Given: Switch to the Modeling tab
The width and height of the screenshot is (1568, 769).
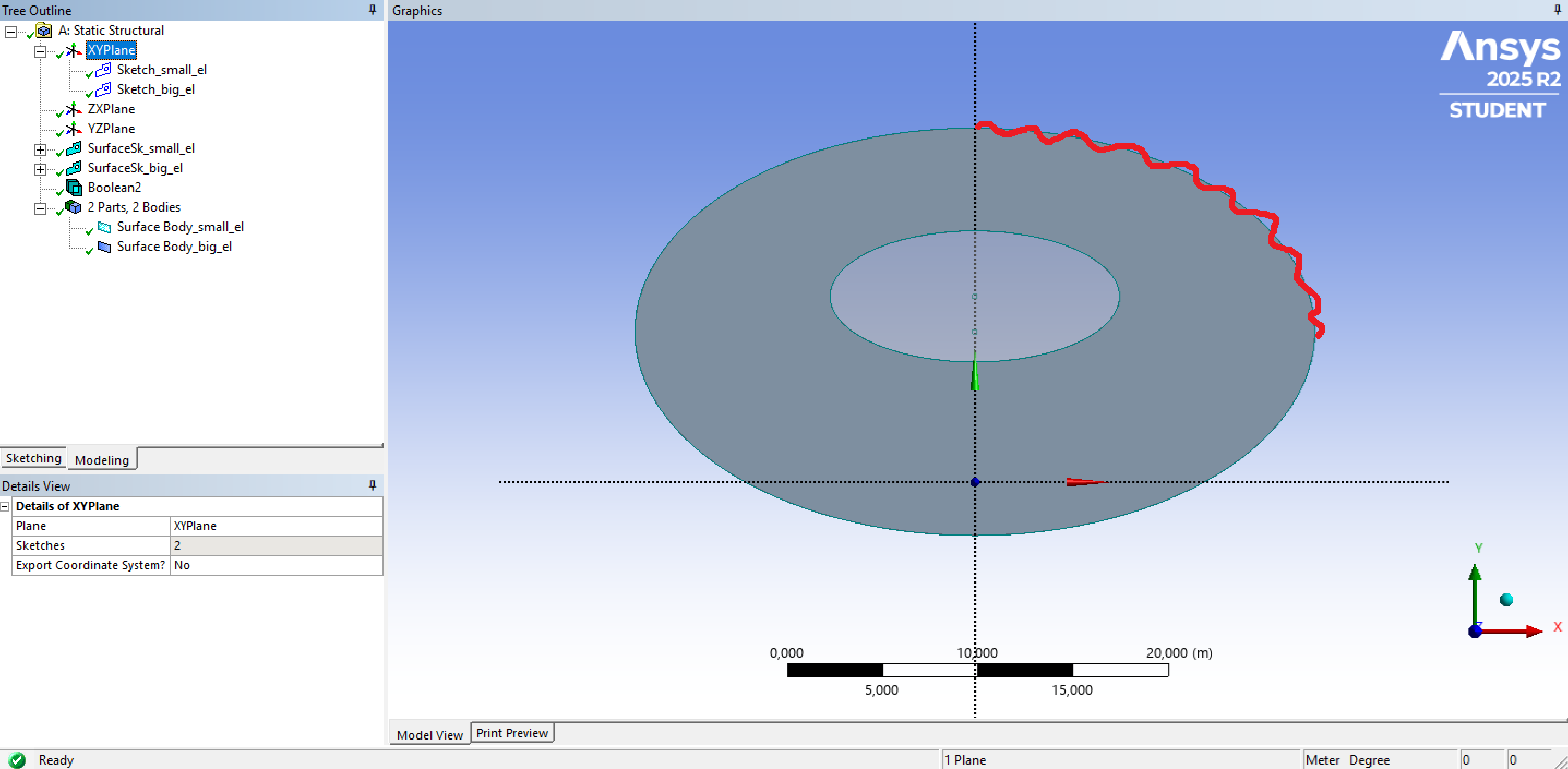Looking at the screenshot, I should [x=101, y=459].
